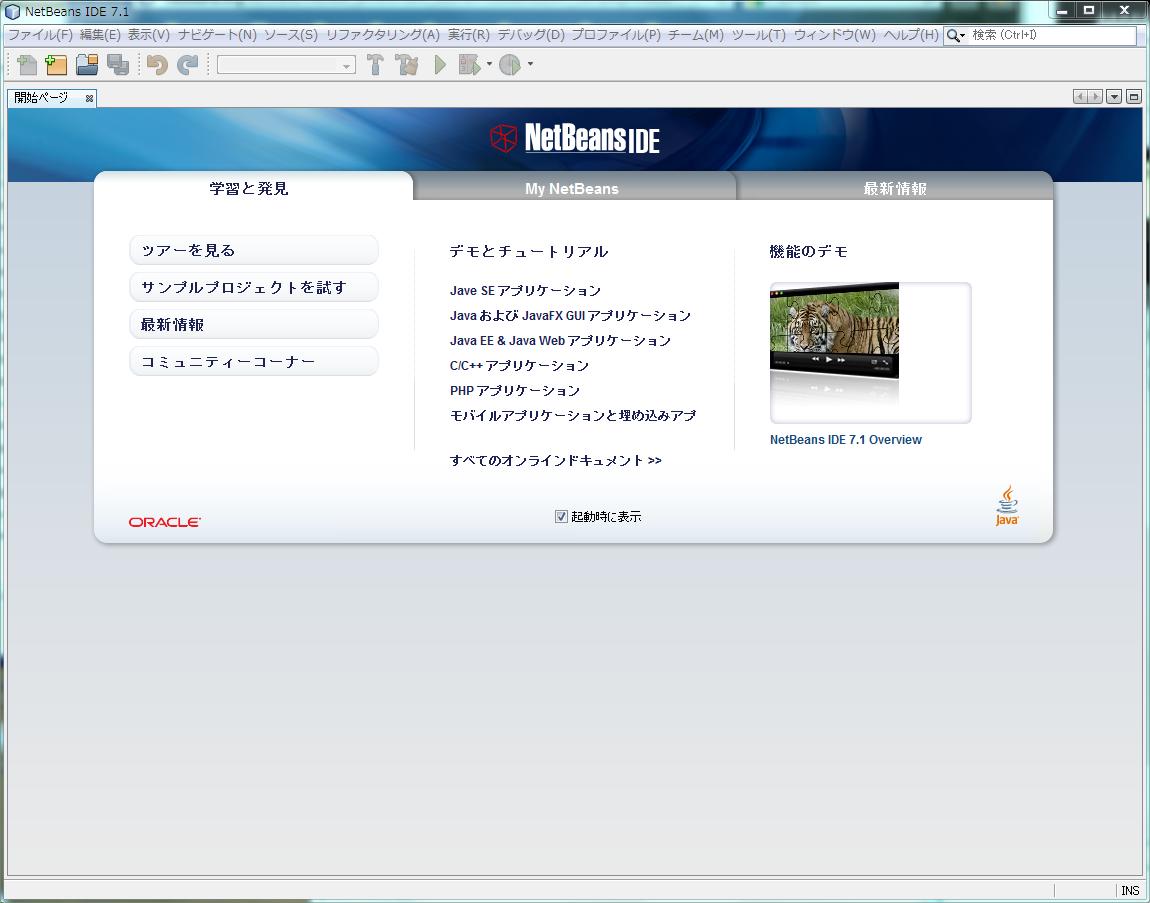Create a new project from the toolbar
The image size is (1150, 903).
click(x=56, y=65)
